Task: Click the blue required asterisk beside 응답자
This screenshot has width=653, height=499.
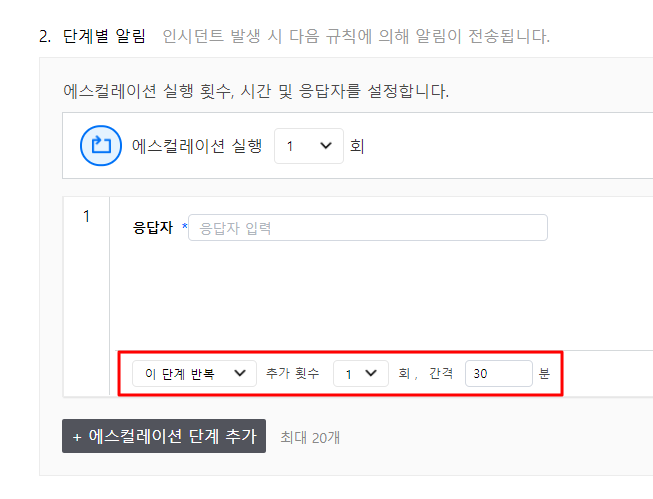Action: 185,228
